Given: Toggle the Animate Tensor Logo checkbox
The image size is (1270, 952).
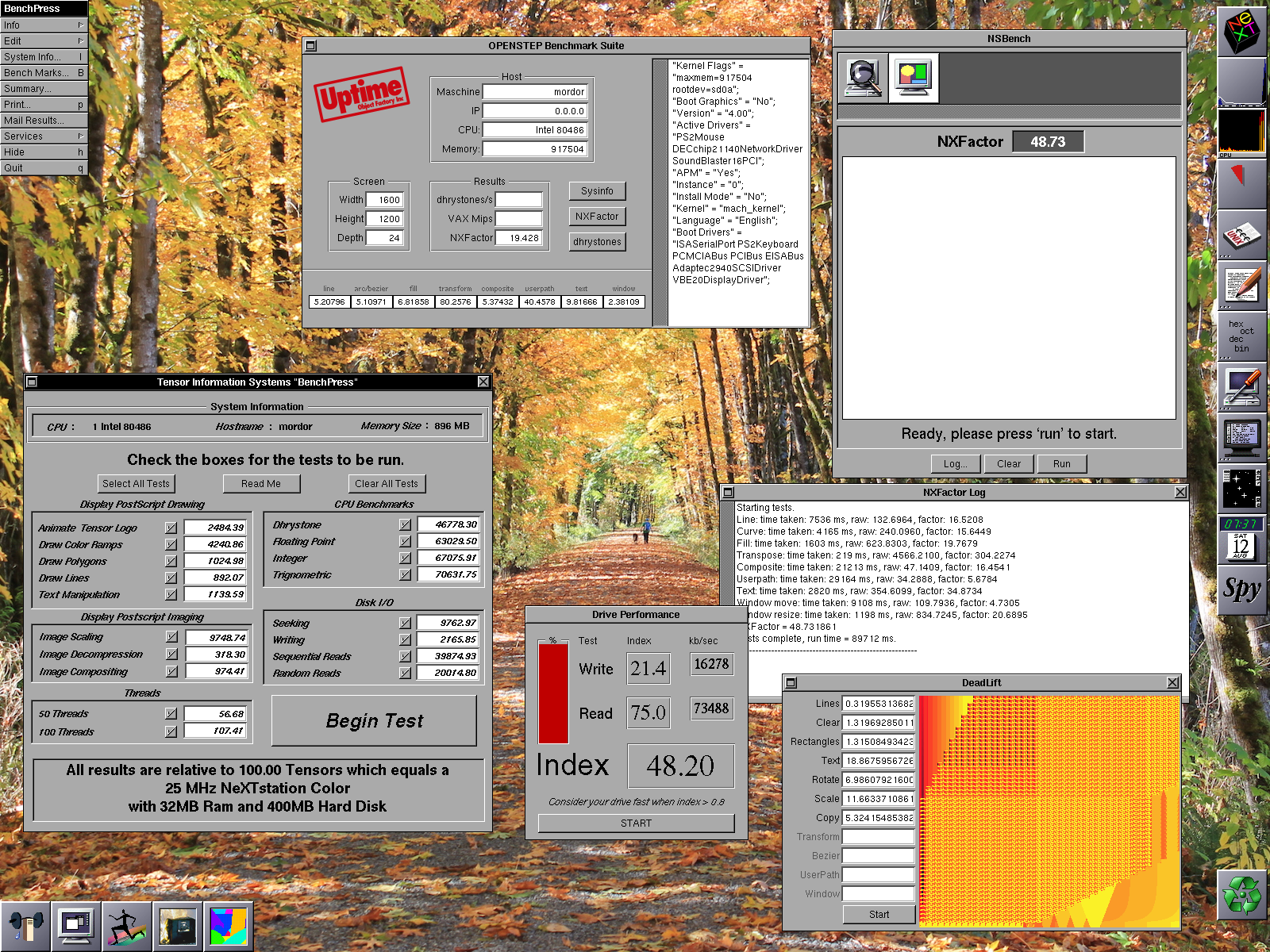Looking at the screenshot, I should pos(171,528).
